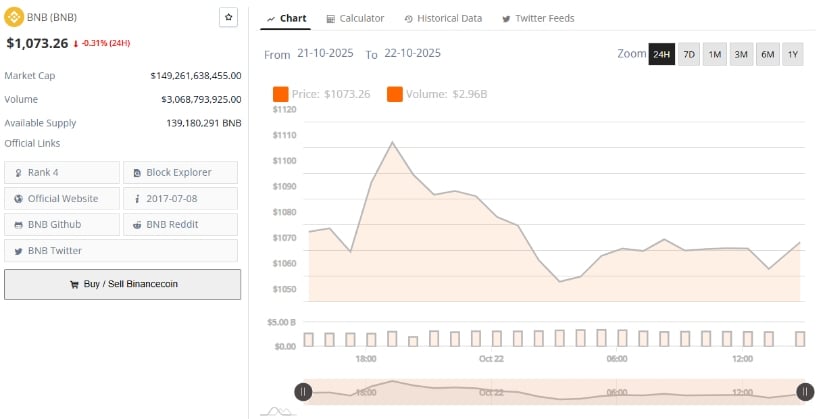Set zoom range to 1Y
The image size is (825, 419).
792,54
